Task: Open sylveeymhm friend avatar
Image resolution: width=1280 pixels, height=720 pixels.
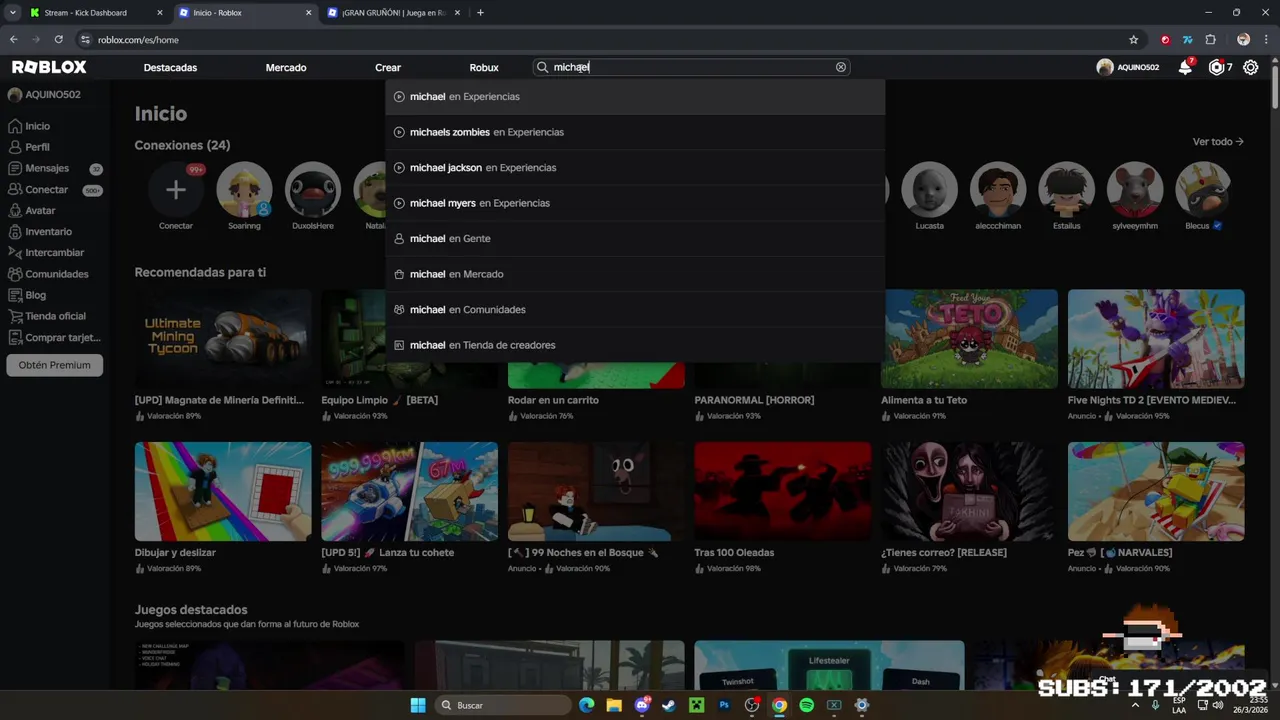Action: coord(1135,190)
